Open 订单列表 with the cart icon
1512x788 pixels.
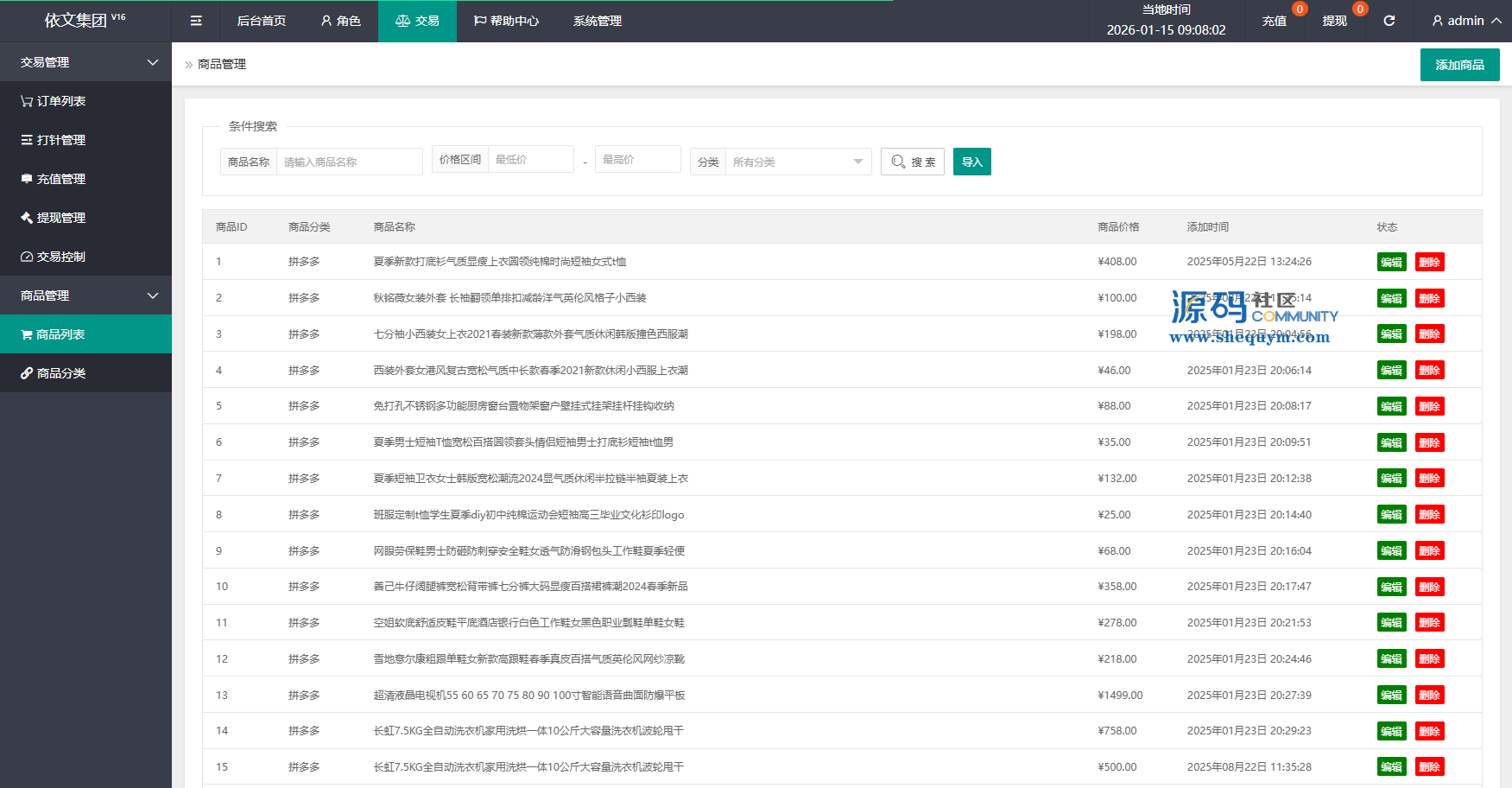click(54, 101)
